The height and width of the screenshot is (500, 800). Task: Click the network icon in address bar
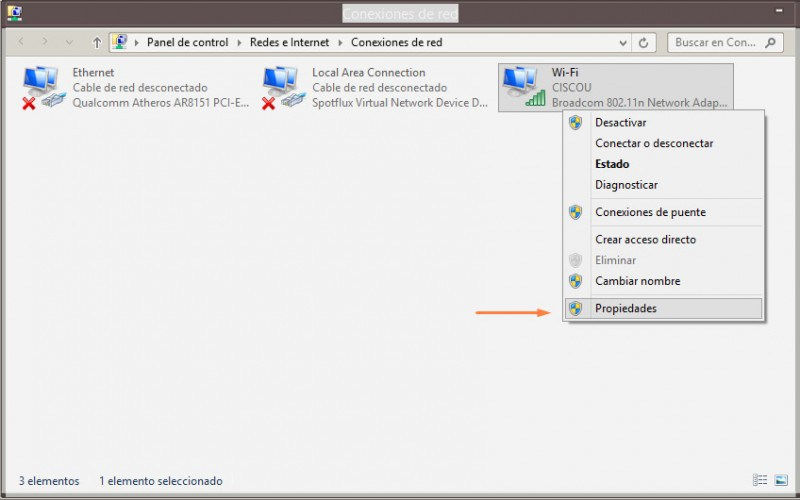120,42
